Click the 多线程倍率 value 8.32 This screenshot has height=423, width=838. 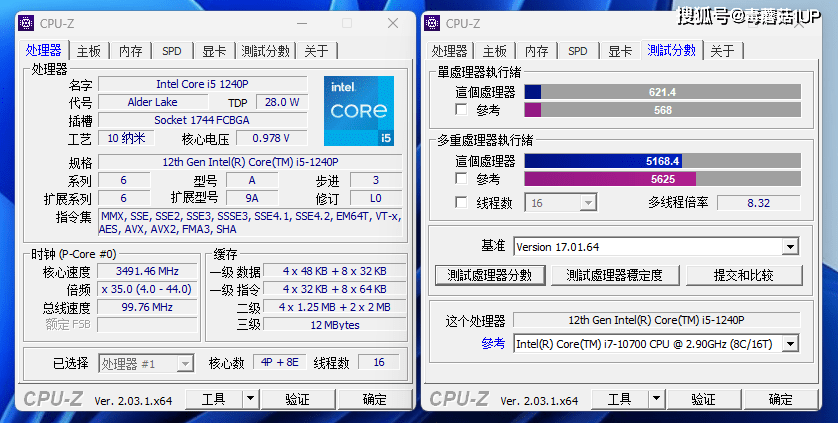(x=759, y=203)
